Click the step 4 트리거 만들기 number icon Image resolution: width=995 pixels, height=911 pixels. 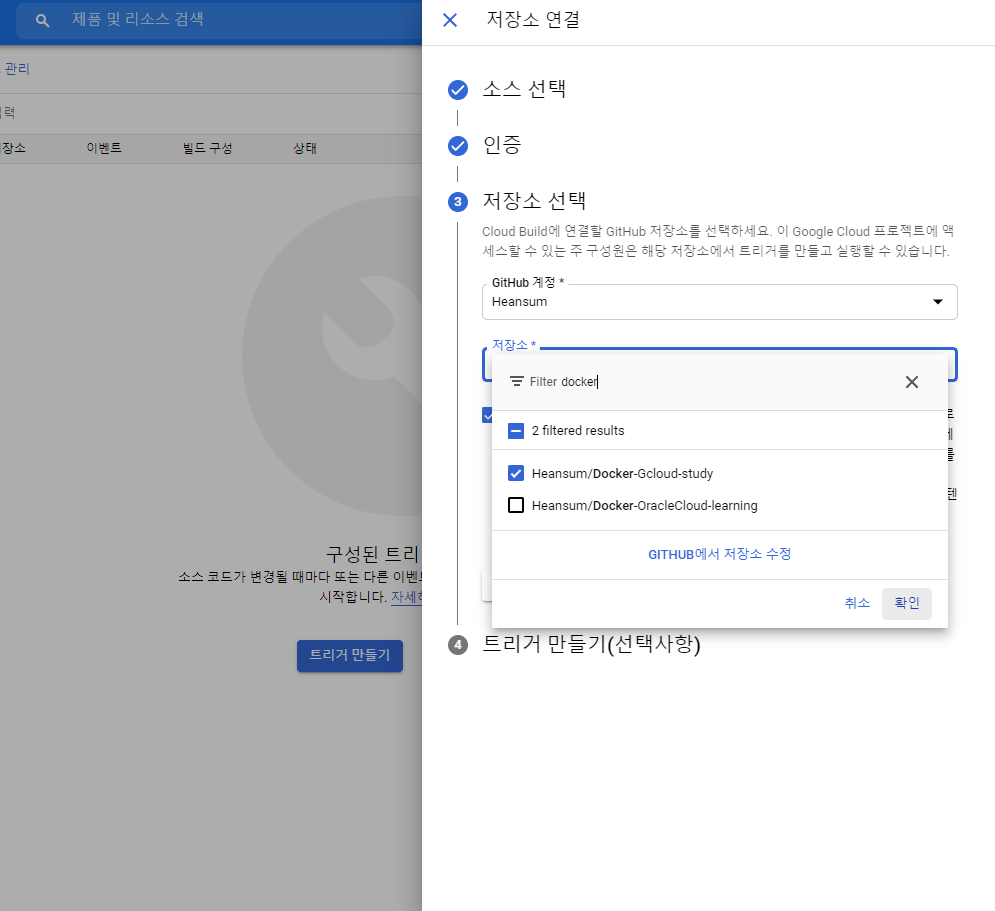coord(458,645)
